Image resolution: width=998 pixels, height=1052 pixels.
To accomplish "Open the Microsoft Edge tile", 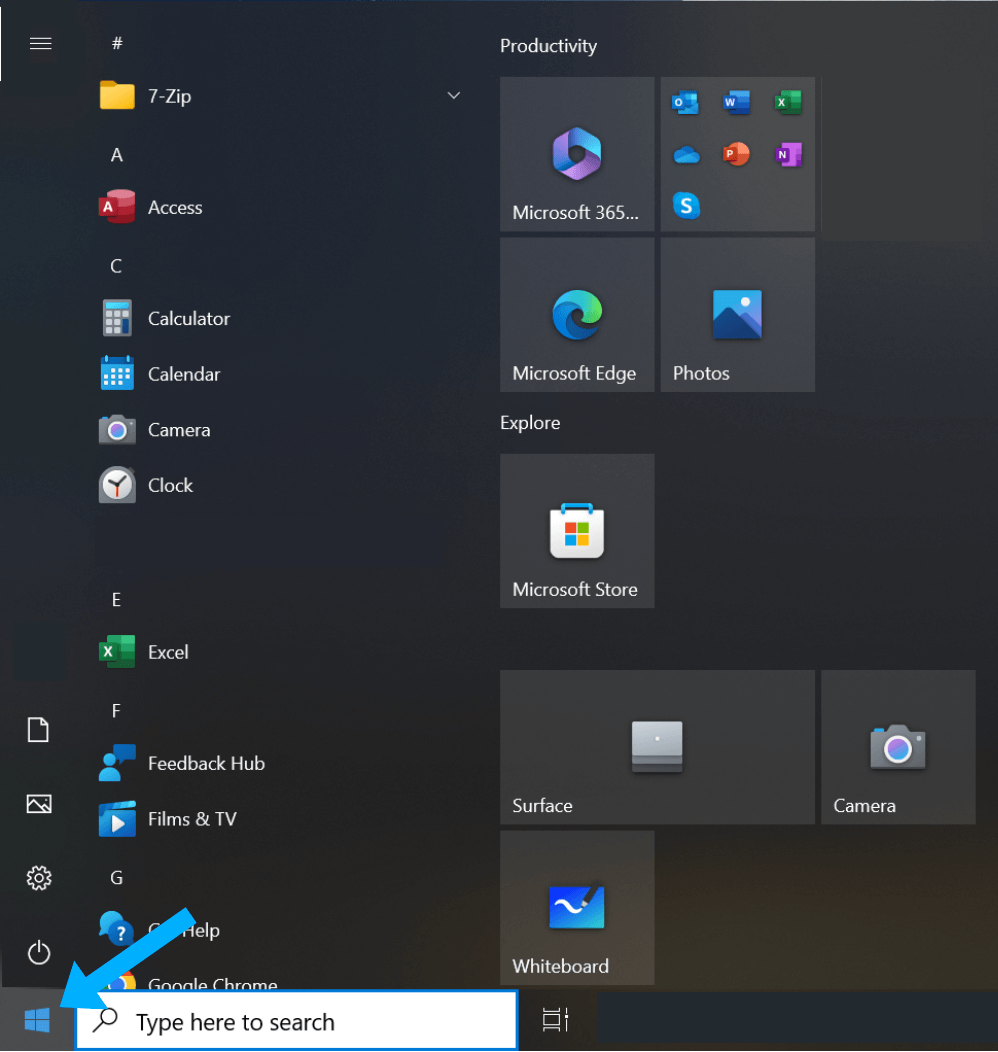I will pyautogui.click(x=577, y=315).
